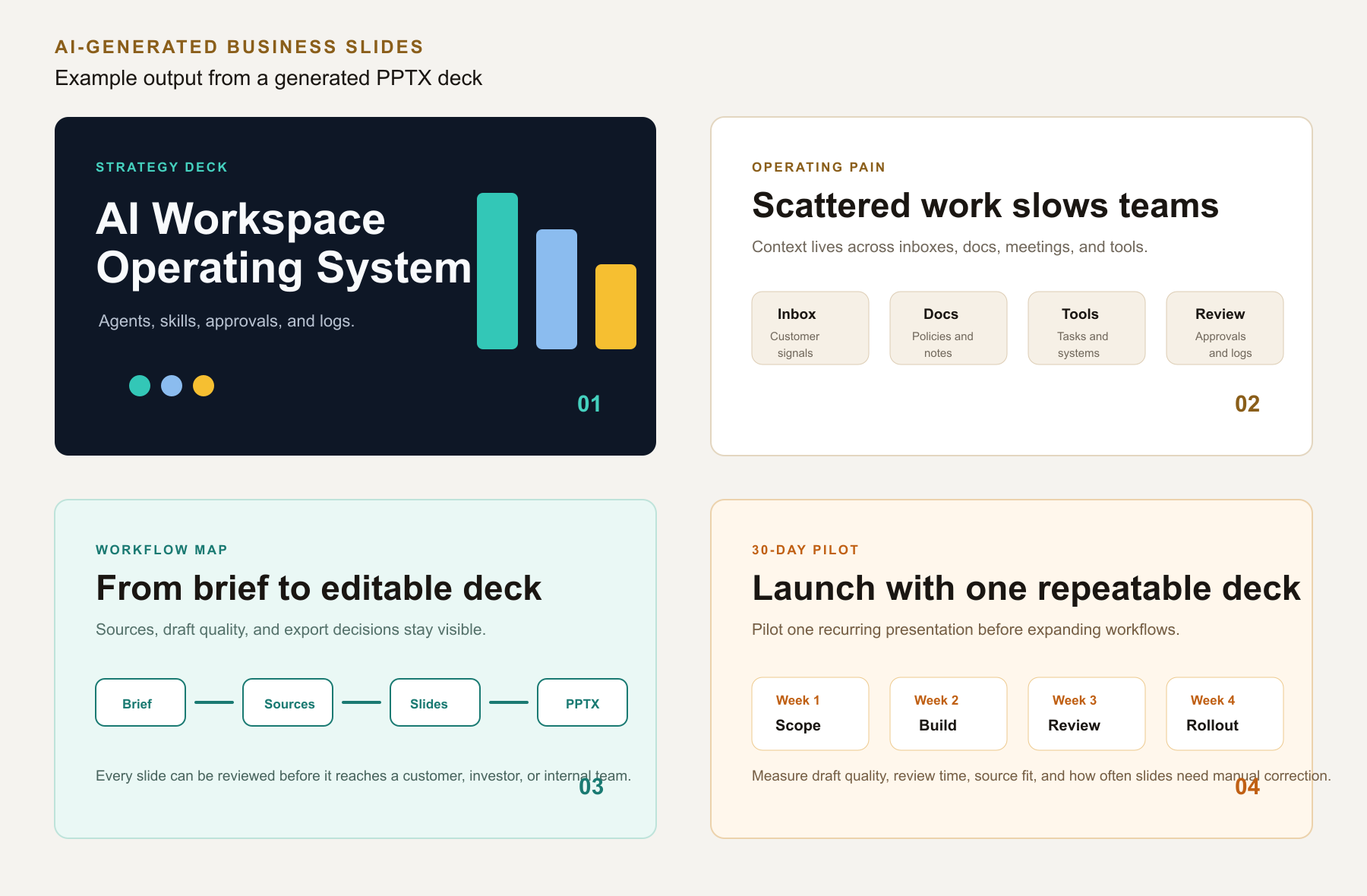This screenshot has height=896, width=1367.
Task: Select the Brief step box
Action: [140, 702]
